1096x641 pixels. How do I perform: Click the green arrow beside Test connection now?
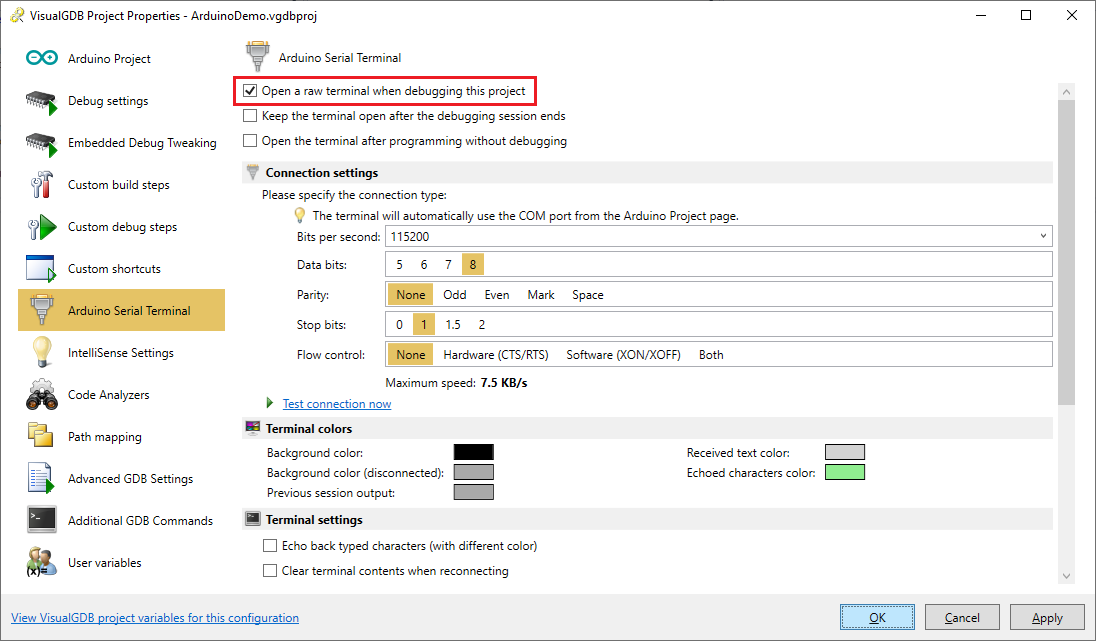click(x=270, y=403)
